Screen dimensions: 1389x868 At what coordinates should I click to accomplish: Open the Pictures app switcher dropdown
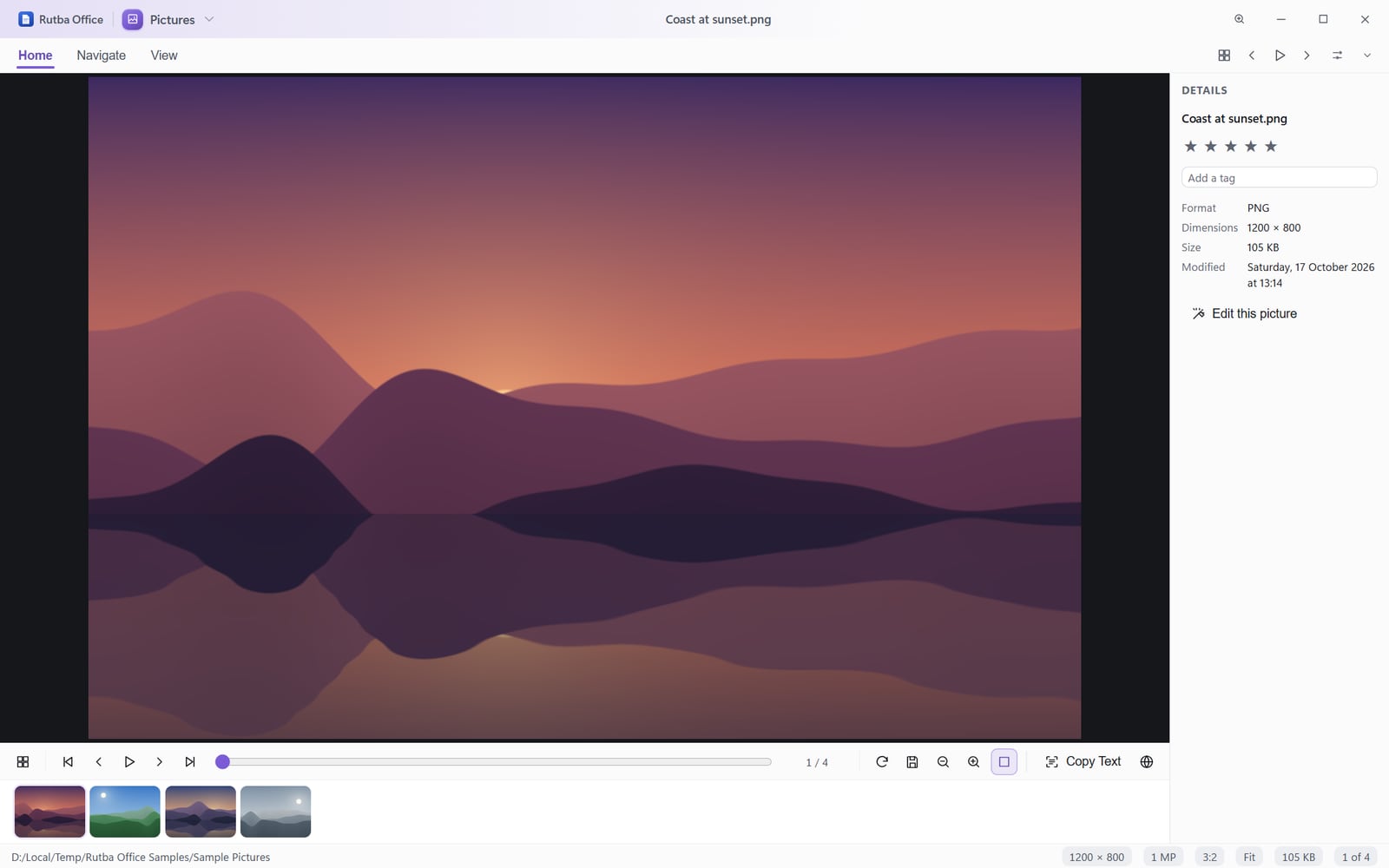click(168, 19)
